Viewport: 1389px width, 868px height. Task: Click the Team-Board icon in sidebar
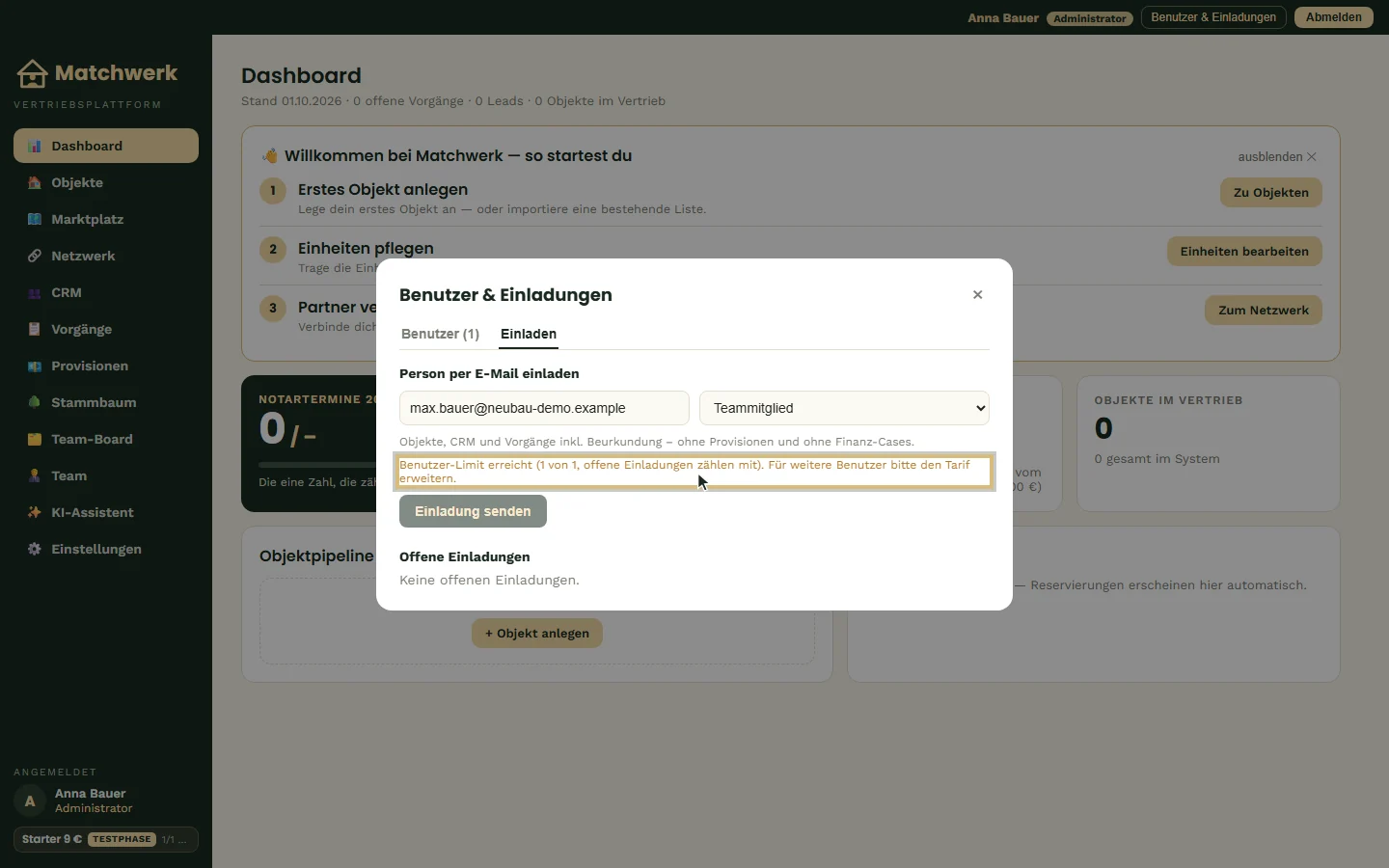coord(35,440)
